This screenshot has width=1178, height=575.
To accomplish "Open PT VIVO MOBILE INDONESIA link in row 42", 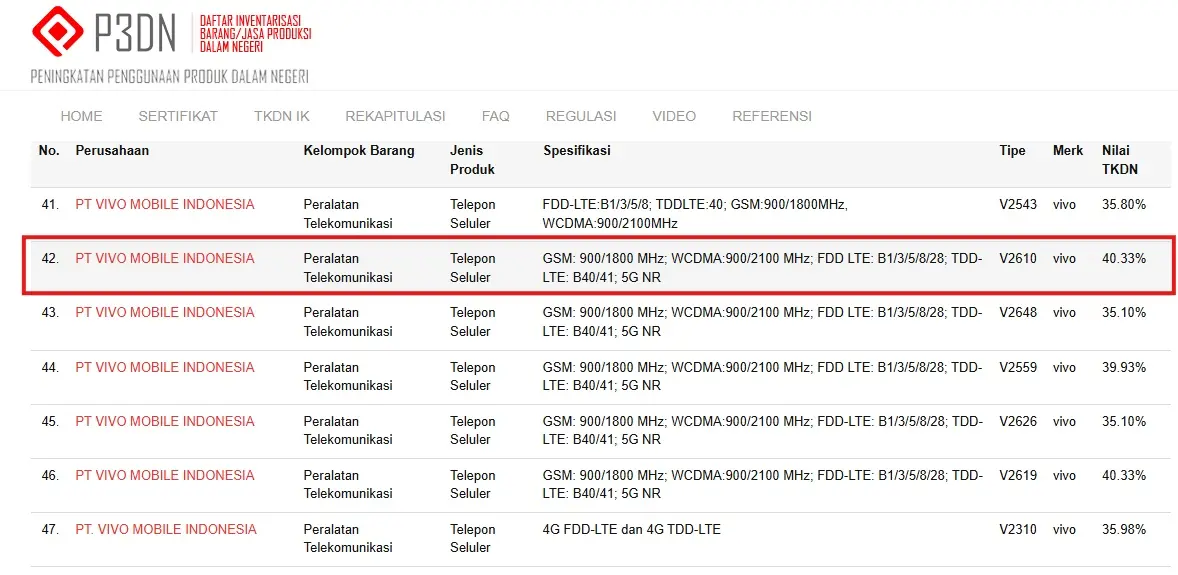I will (x=165, y=259).
